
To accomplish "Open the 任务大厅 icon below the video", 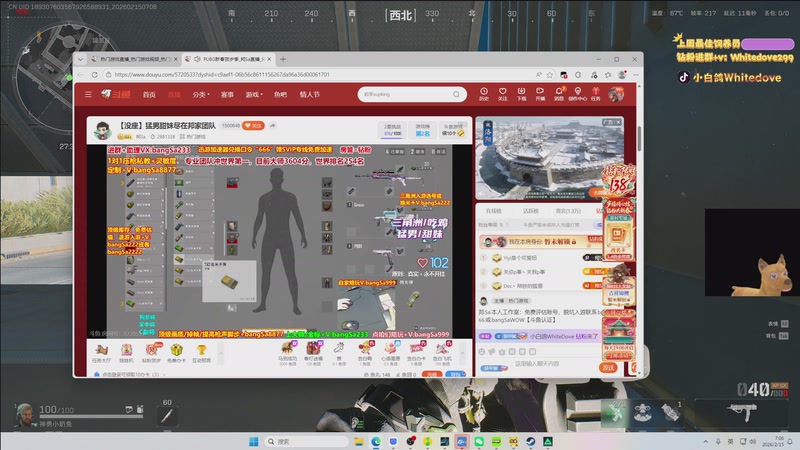I will (101, 353).
